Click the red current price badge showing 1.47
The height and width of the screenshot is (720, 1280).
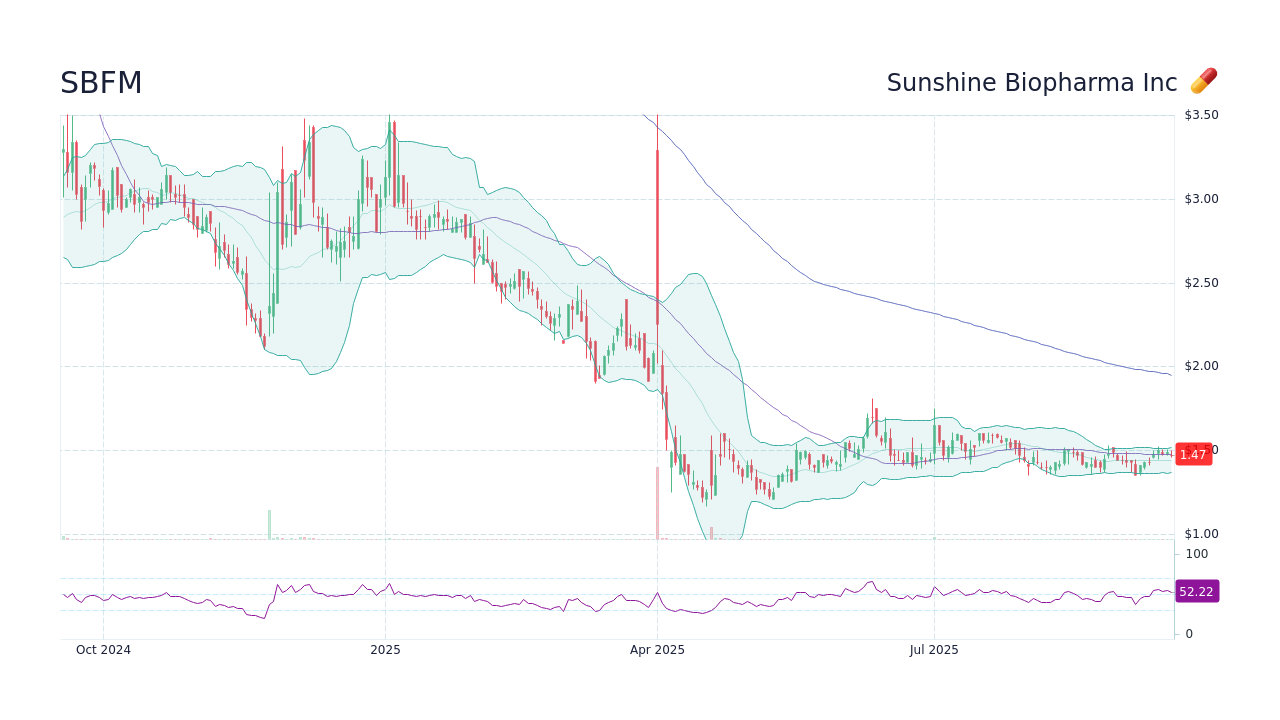pos(1193,454)
